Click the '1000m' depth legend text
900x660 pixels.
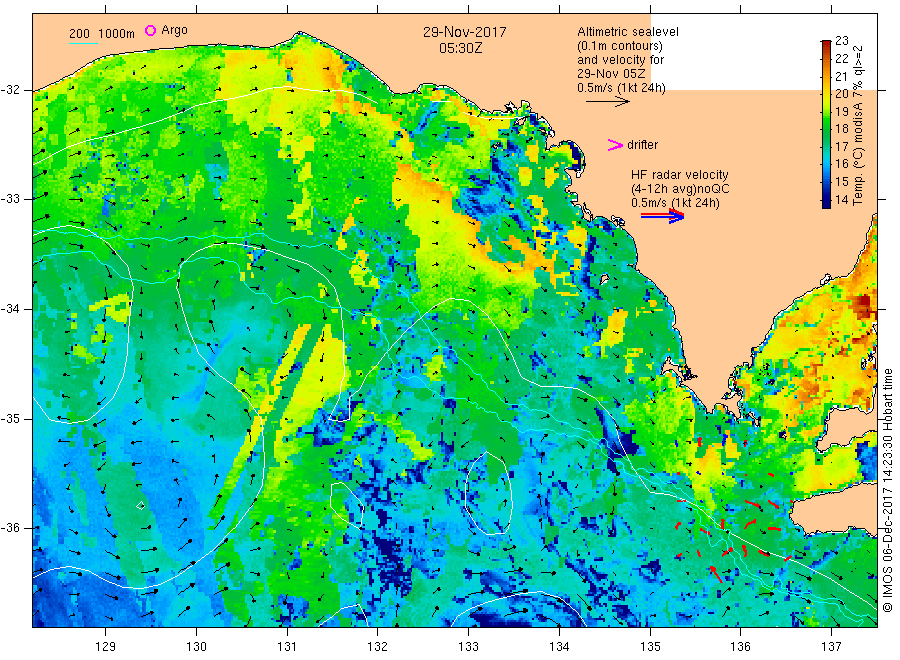[116, 34]
